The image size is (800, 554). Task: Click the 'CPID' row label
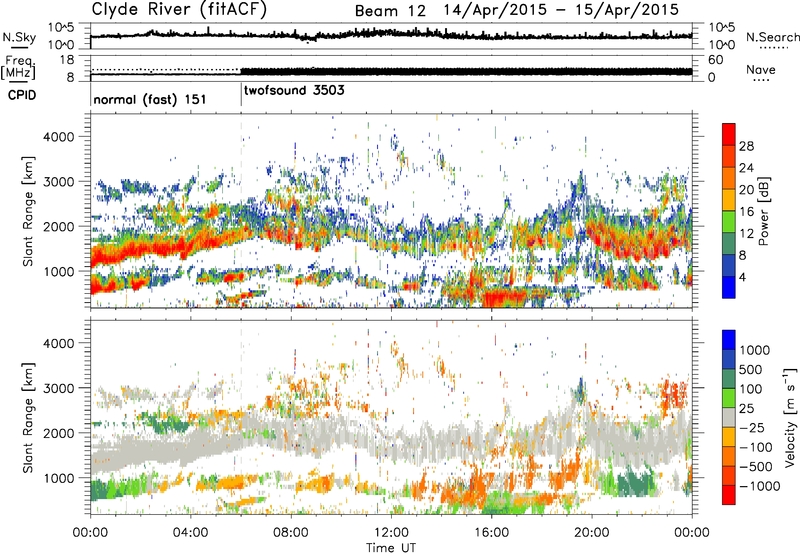point(22,95)
